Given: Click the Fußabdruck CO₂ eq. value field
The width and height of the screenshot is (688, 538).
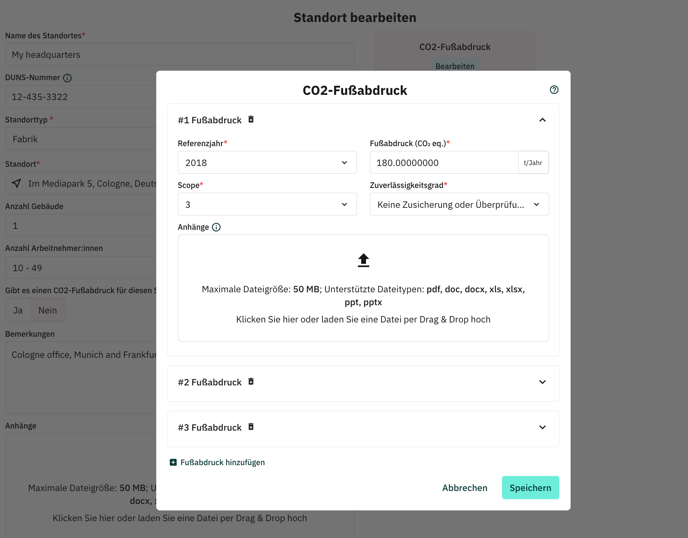Looking at the screenshot, I should click(x=444, y=162).
